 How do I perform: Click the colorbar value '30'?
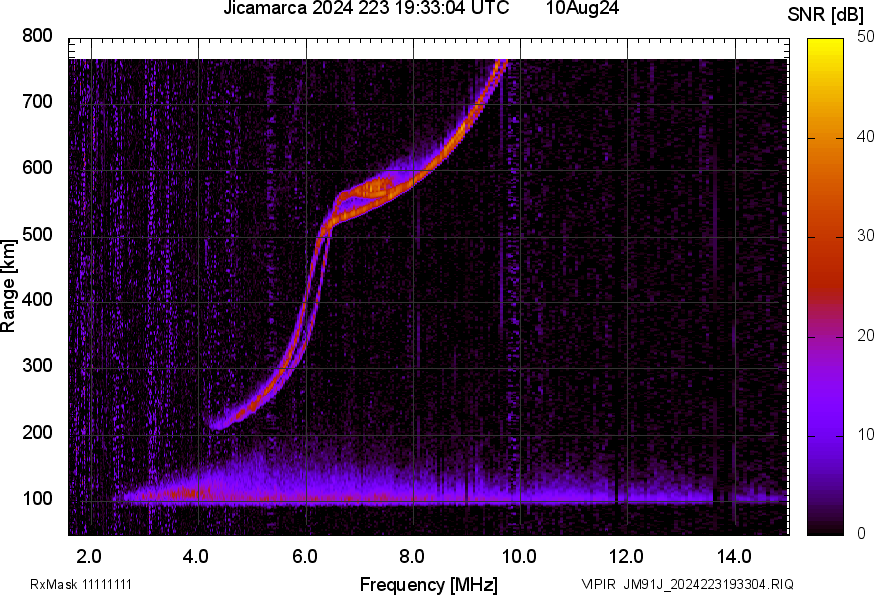[865, 235]
